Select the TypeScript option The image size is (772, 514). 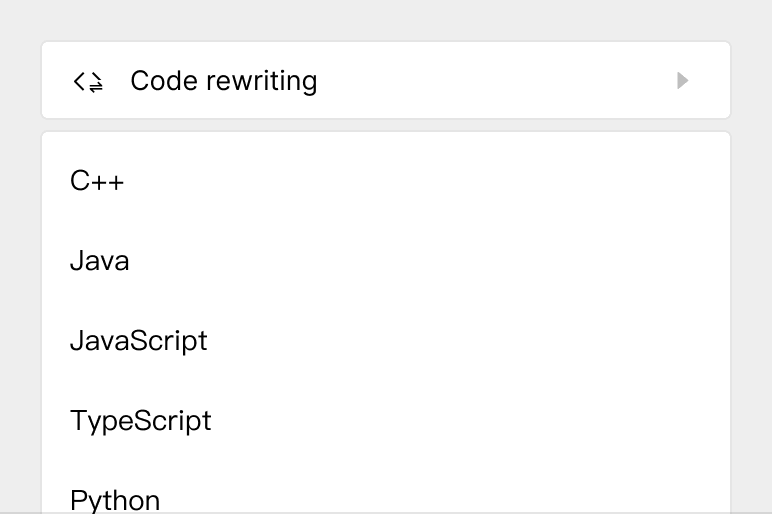pyautogui.click(x=140, y=420)
